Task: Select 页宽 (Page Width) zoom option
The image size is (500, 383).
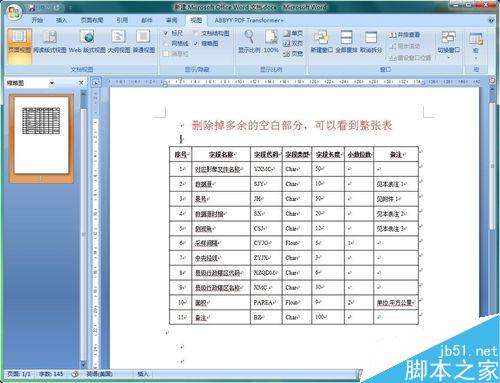Action: (x=293, y=54)
